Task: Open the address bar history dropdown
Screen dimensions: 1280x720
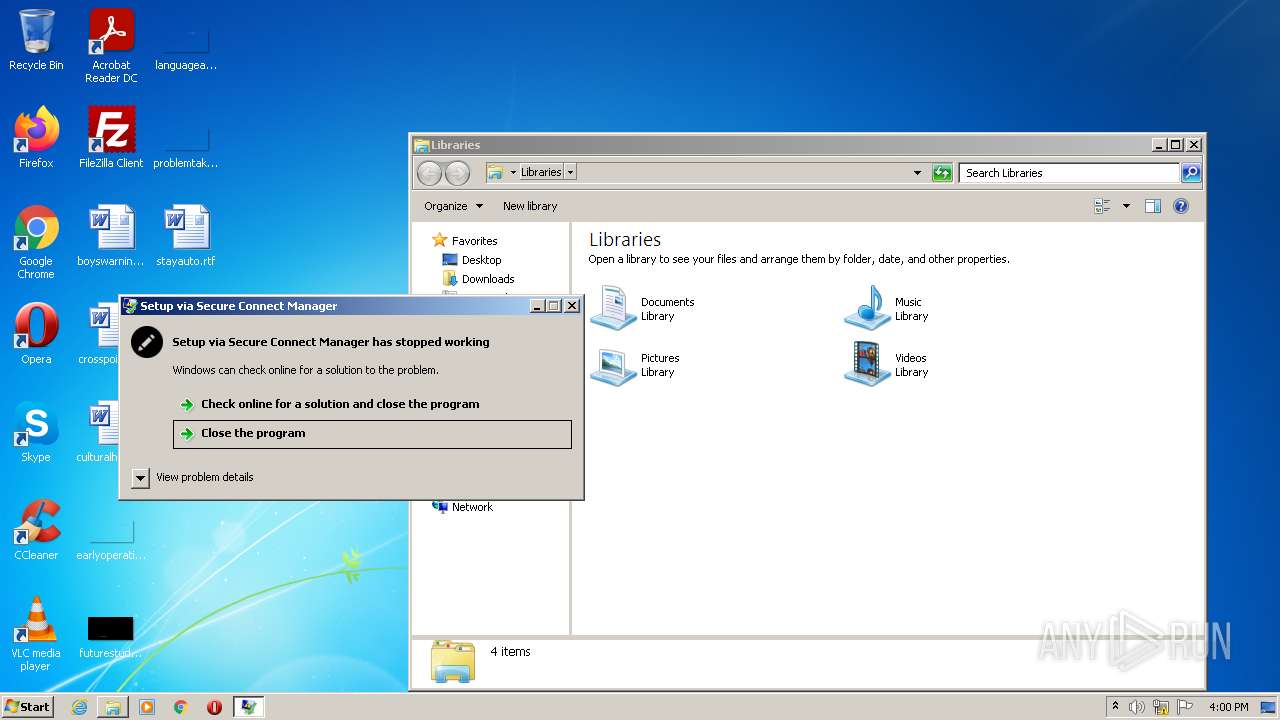Action: coord(917,173)
